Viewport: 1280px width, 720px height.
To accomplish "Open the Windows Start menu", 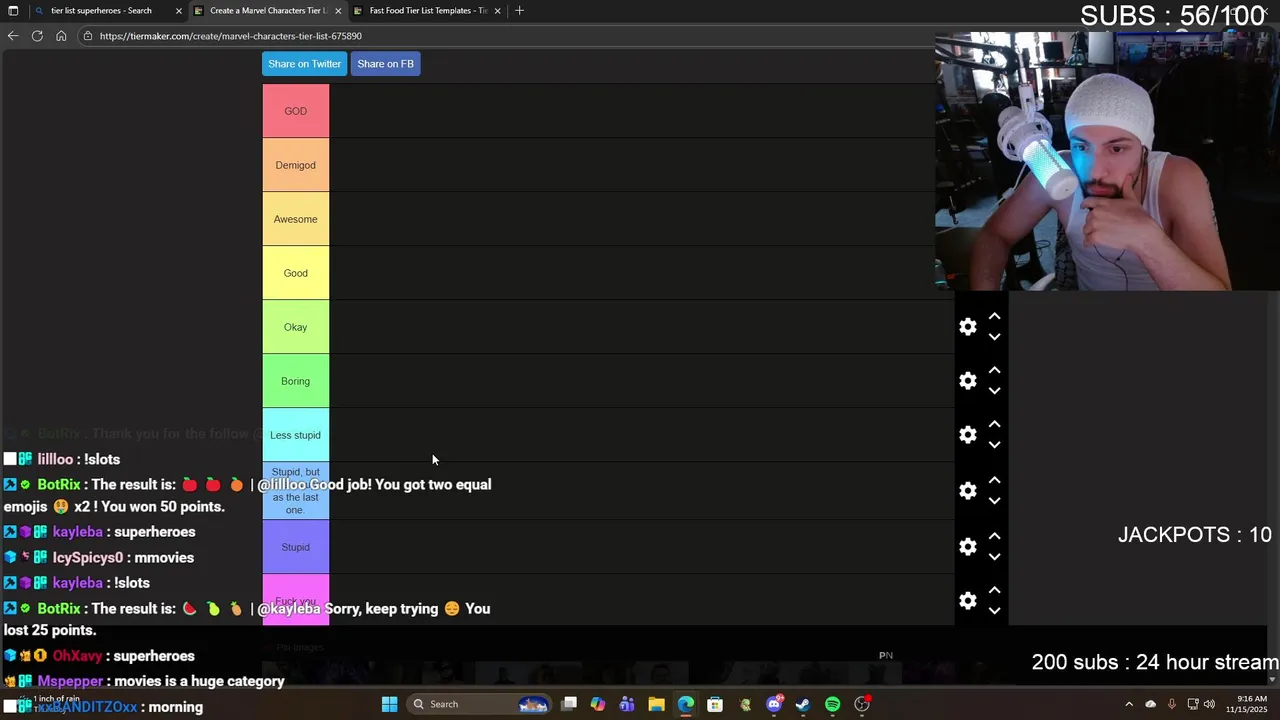I will pyautogui.click(x=389, y=704).
